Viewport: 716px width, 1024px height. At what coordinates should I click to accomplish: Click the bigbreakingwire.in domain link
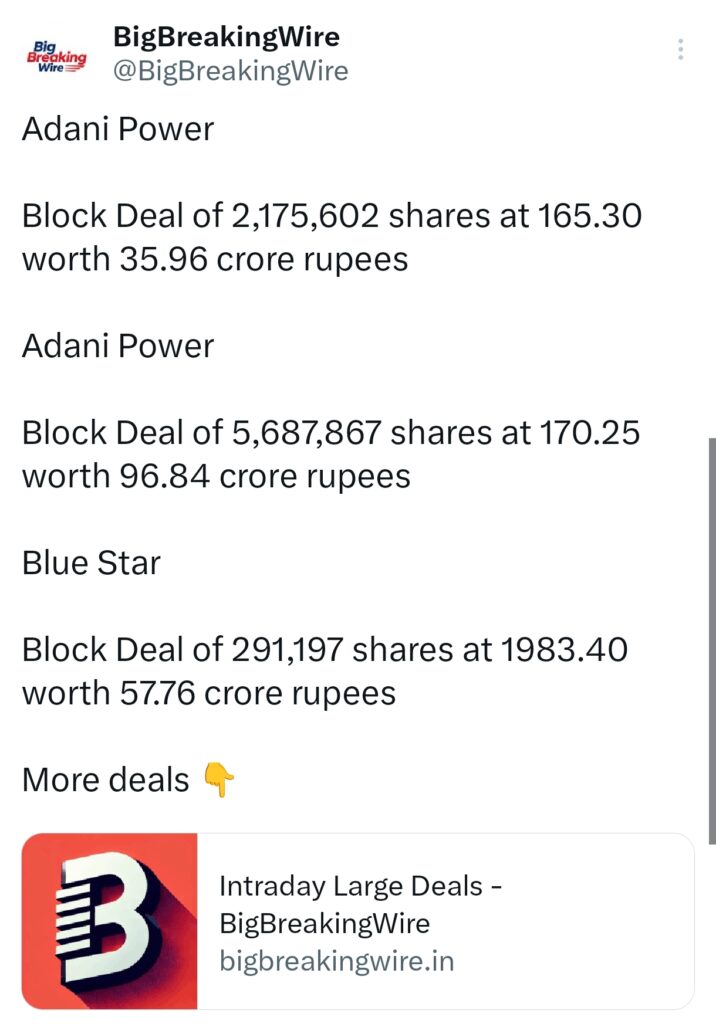(x=335, y=961)
